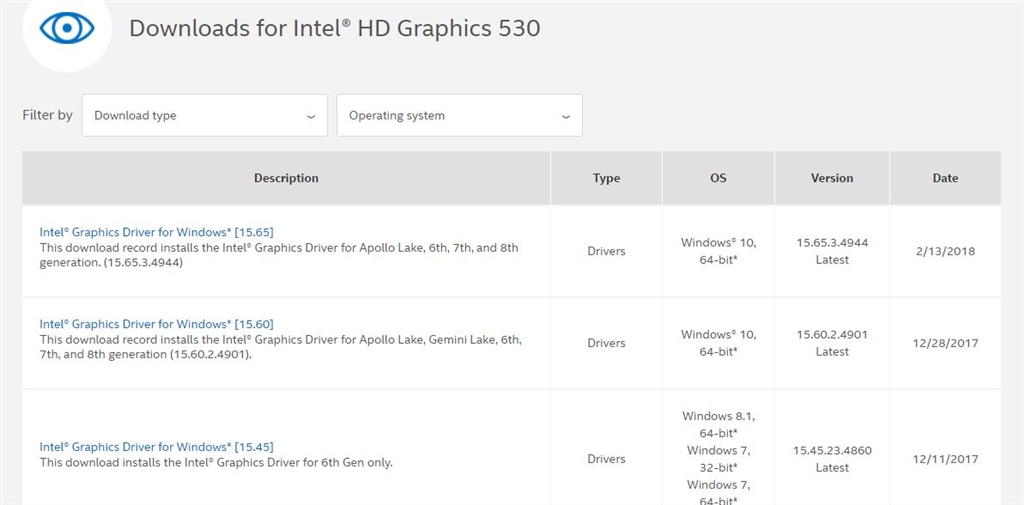Select version 15.65.3.4944 Latest cell
The width and height of the screenshot is (1024, 505).
[x=832, y=251]
